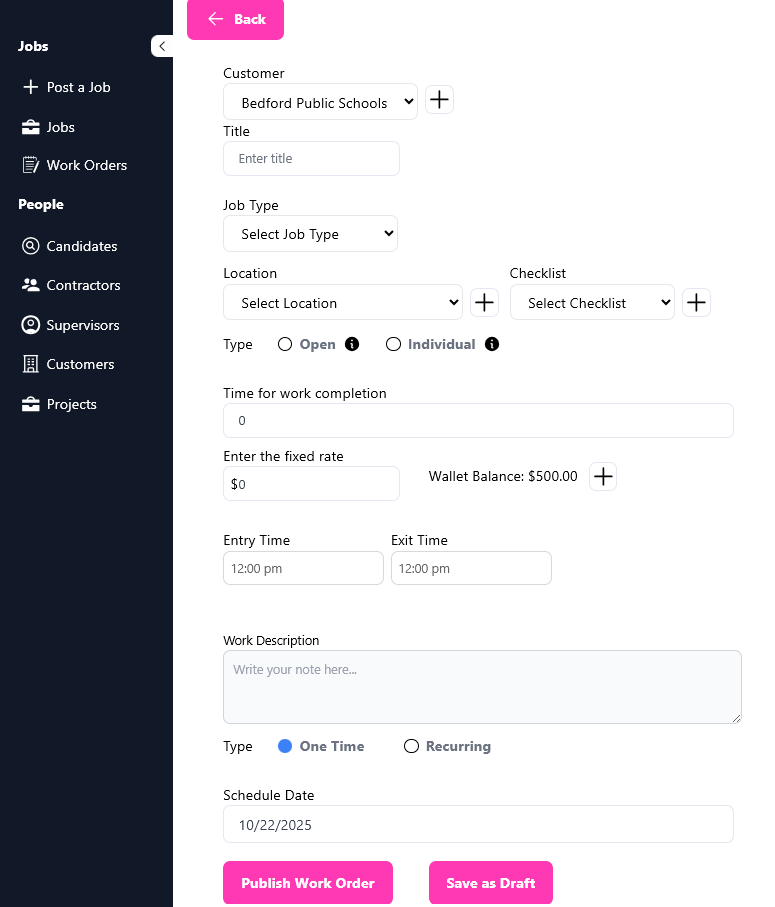Go to Work Orders page

coord(87,165)
